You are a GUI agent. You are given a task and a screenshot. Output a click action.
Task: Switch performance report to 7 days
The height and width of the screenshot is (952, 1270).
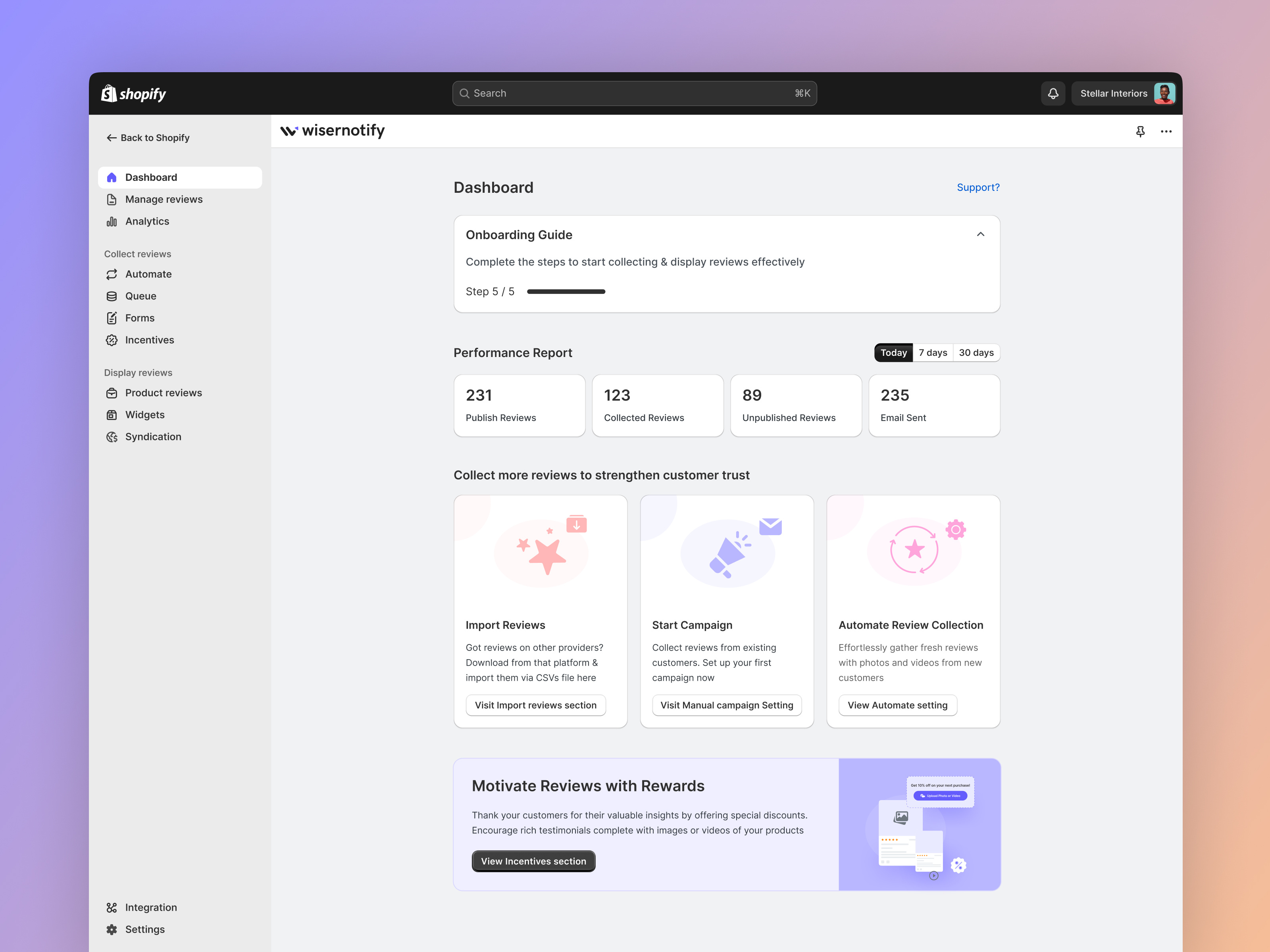[x=932, y=352]
